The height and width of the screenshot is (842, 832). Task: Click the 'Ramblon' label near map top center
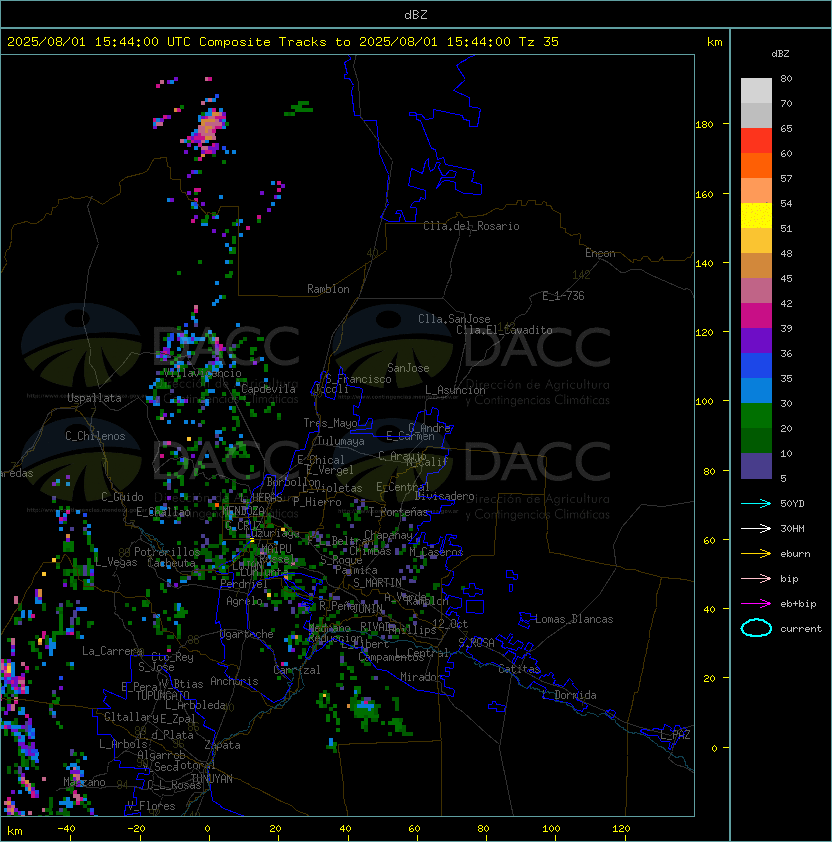click(x=328, y=289)
